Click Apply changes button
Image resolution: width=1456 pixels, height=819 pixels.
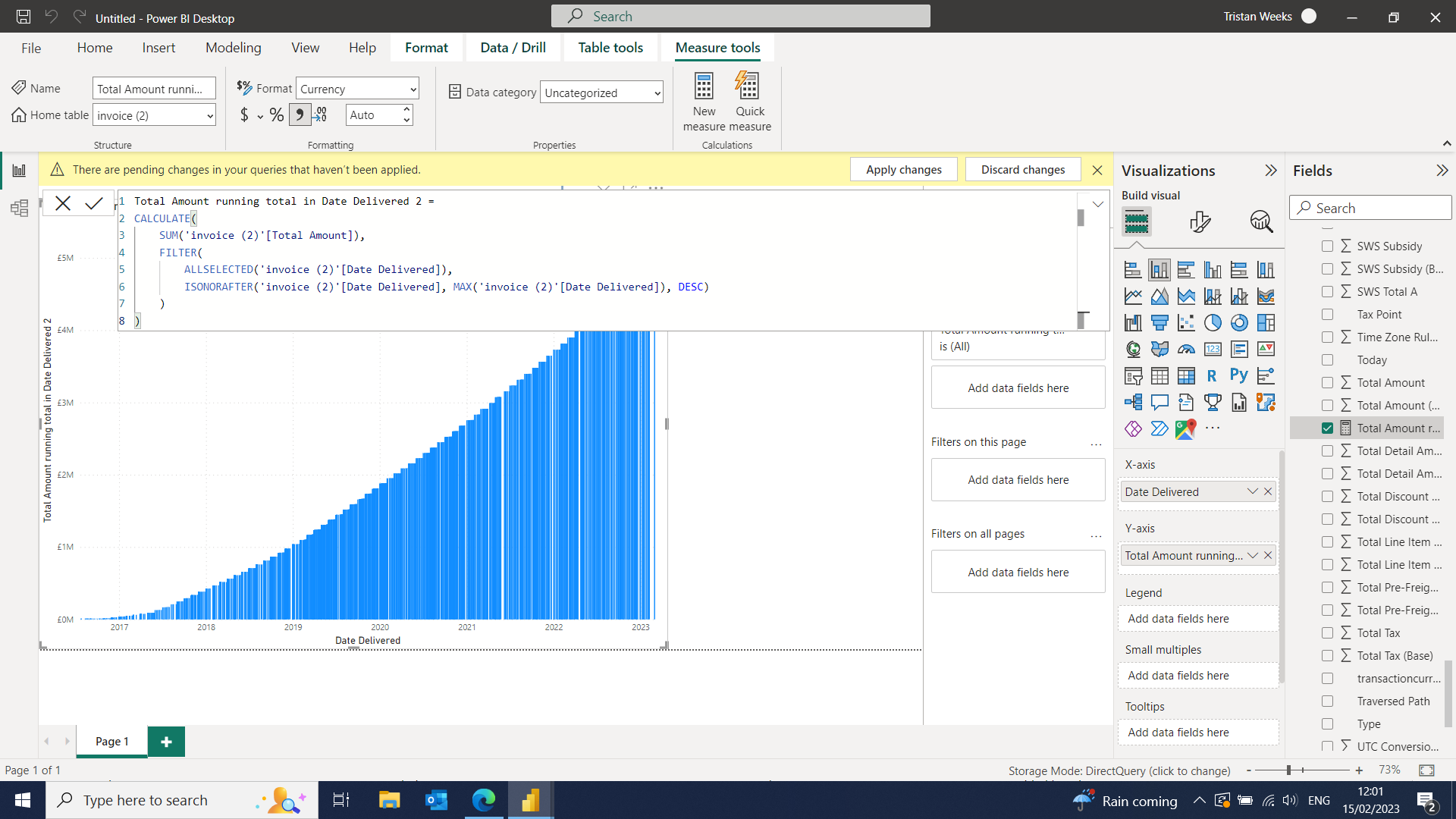904,170
